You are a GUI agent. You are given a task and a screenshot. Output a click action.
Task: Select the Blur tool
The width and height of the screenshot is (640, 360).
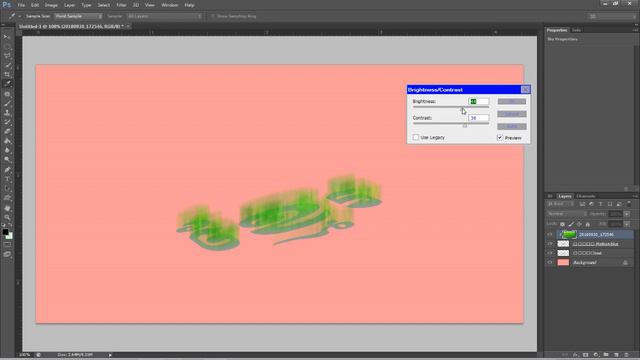pyautogui.click(x=7, y=151)
